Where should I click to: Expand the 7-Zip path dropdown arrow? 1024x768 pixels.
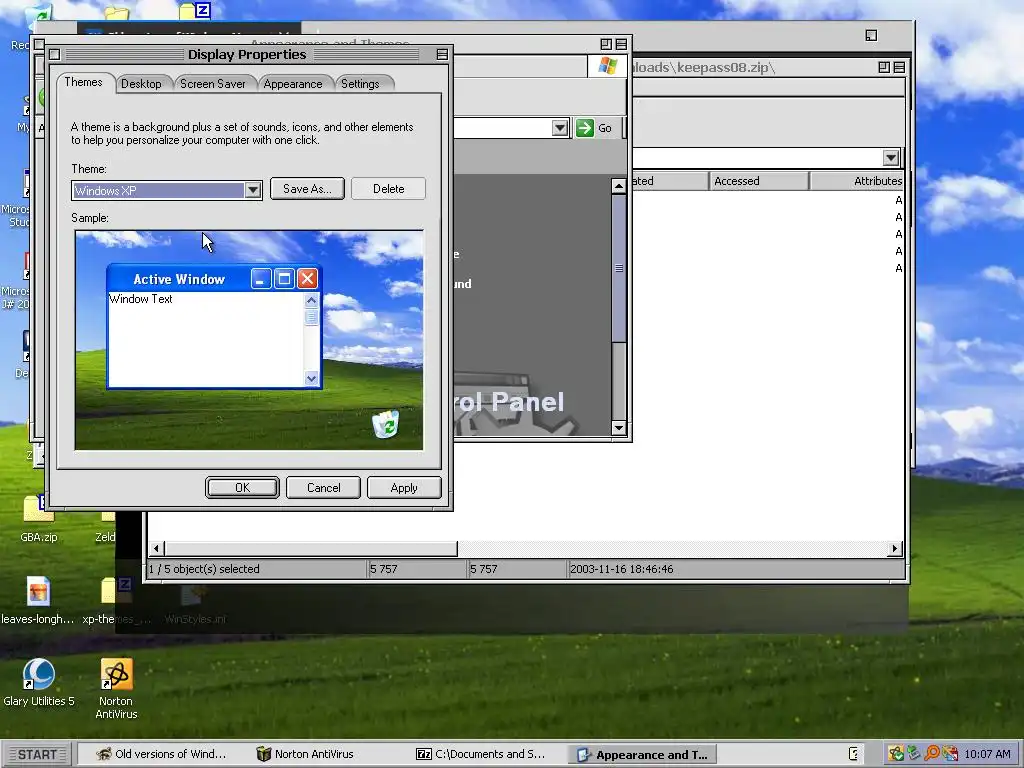[891, 157]
